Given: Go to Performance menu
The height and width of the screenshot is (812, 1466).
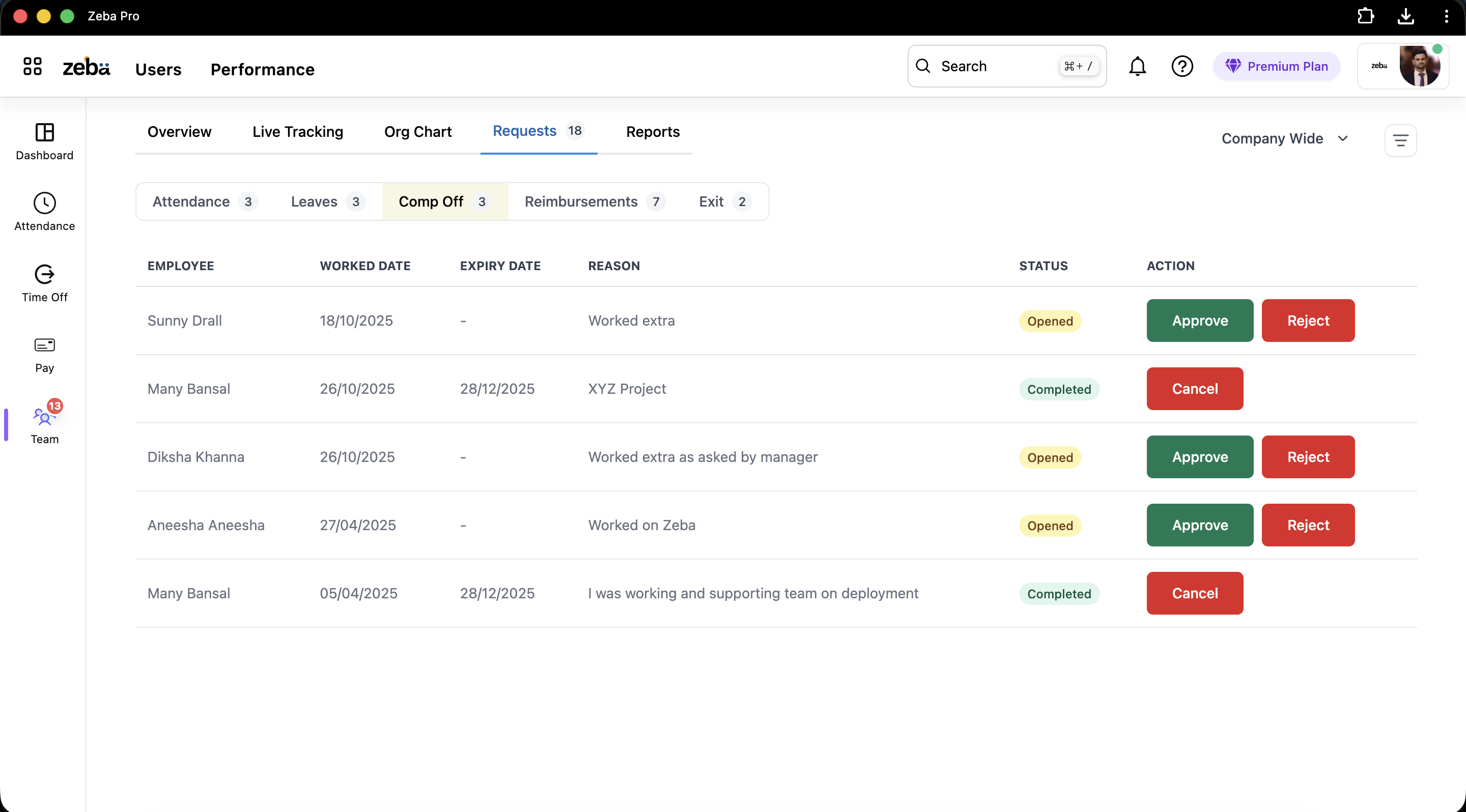Looking at the screenshot, I should [x=262, y=69].
